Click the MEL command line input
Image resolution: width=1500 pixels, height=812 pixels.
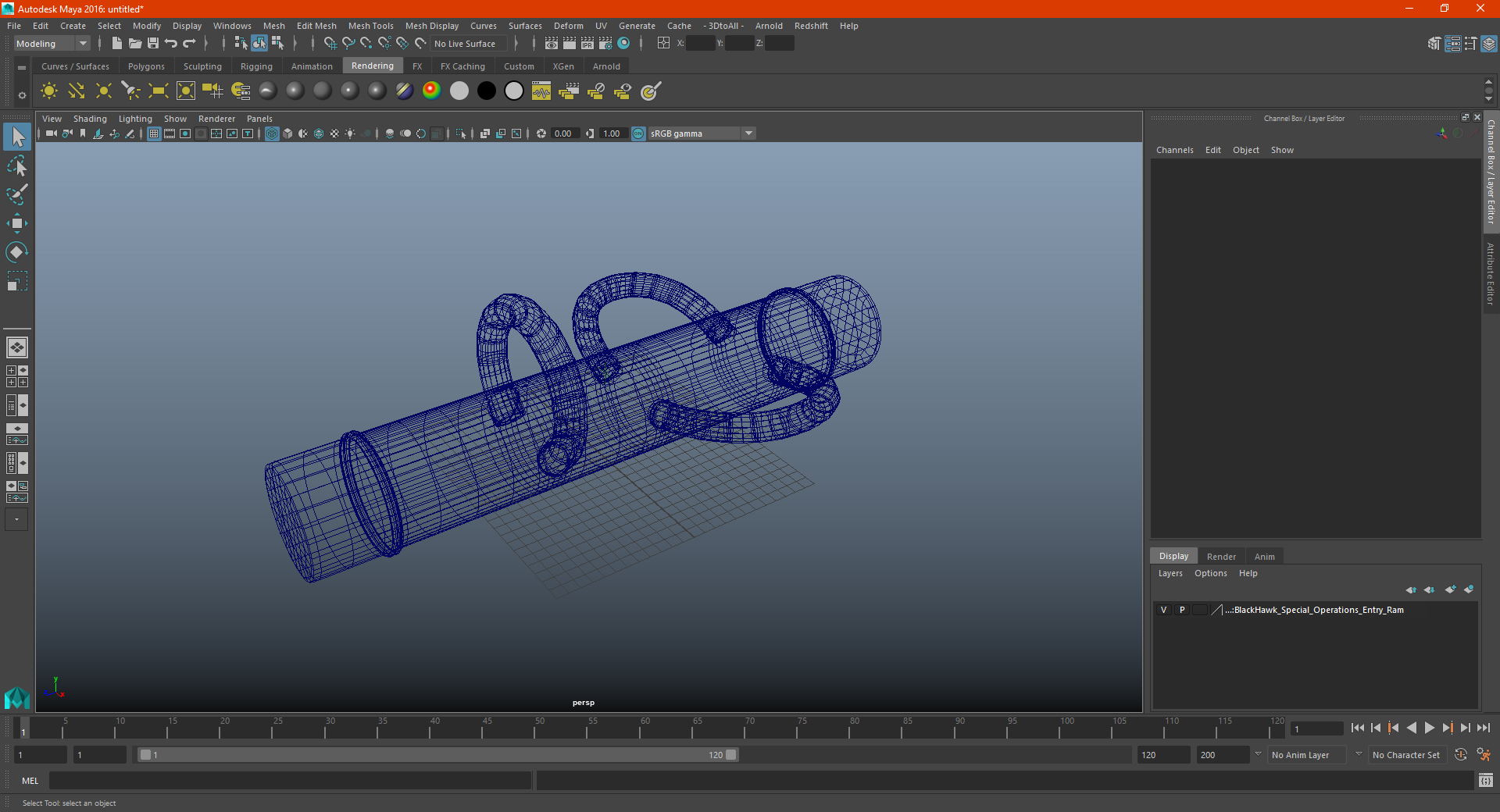(291, 781)
